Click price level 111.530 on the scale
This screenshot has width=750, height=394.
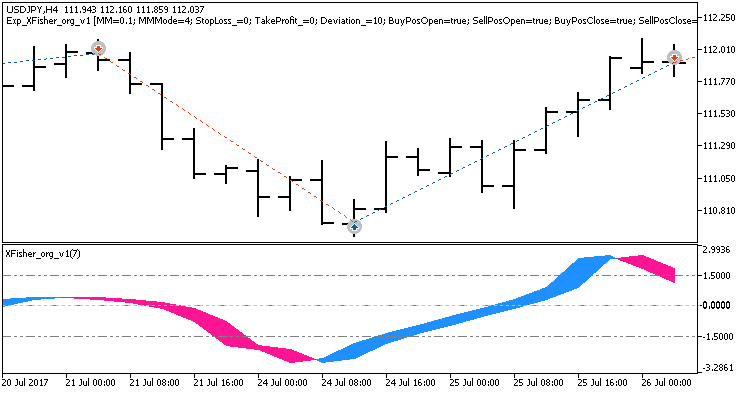719,114
